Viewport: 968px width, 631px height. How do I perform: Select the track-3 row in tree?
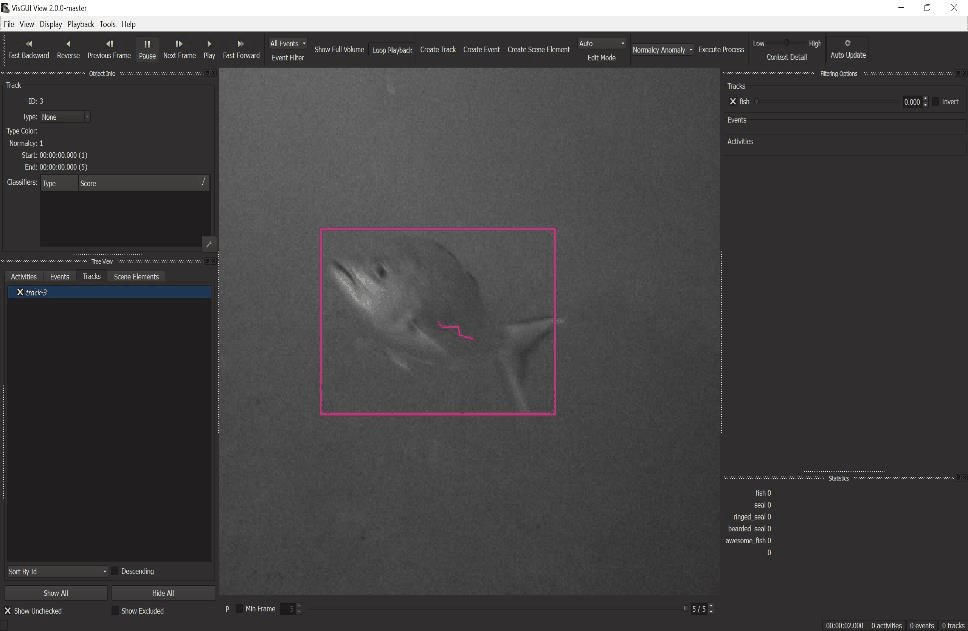click(x=109, y=292)
